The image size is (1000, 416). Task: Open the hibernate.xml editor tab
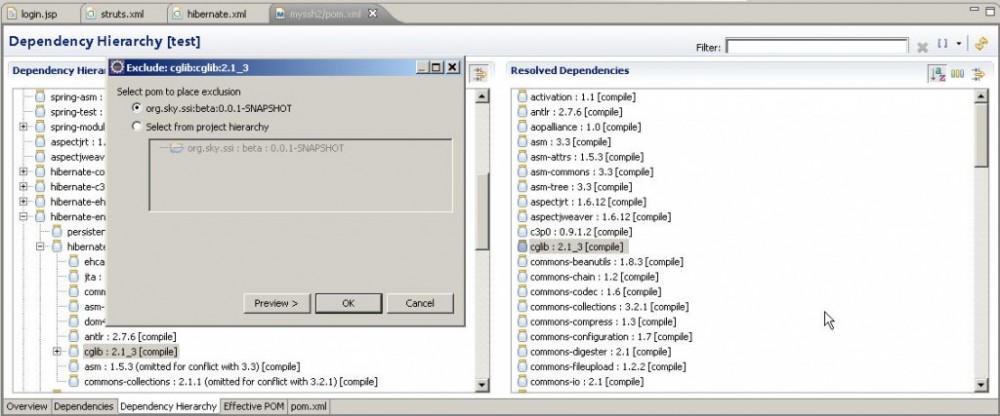215,13
